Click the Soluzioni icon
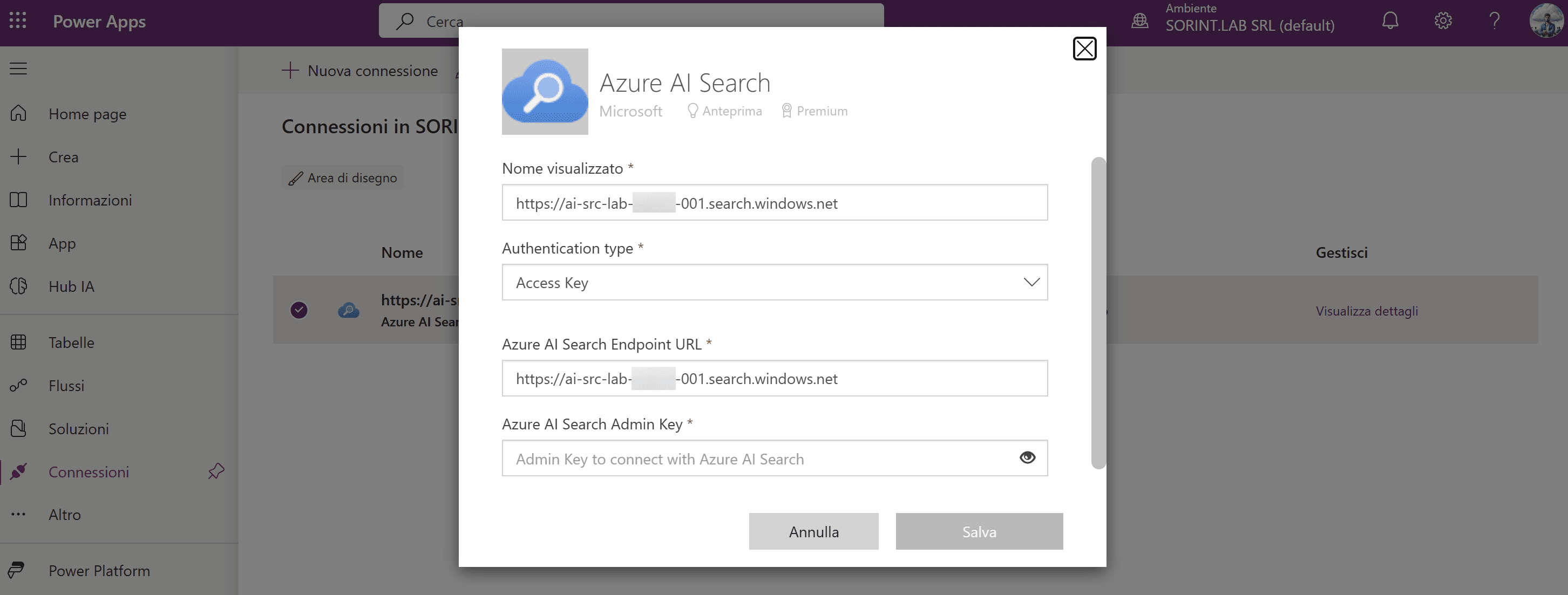 coord(18,428)
